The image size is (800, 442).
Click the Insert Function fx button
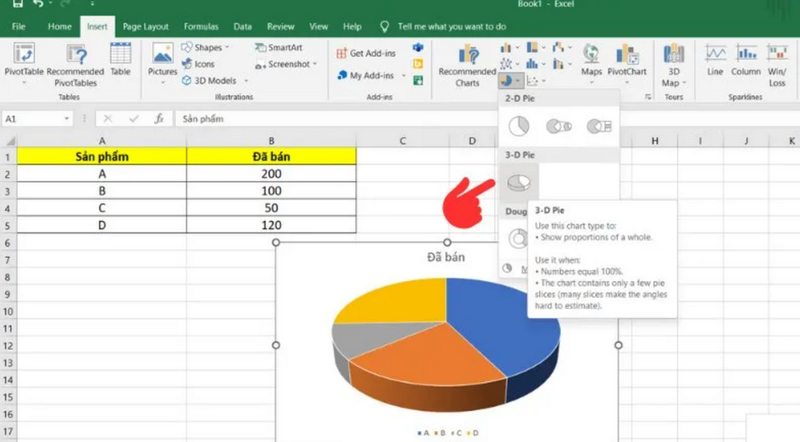tap(159, 119)
